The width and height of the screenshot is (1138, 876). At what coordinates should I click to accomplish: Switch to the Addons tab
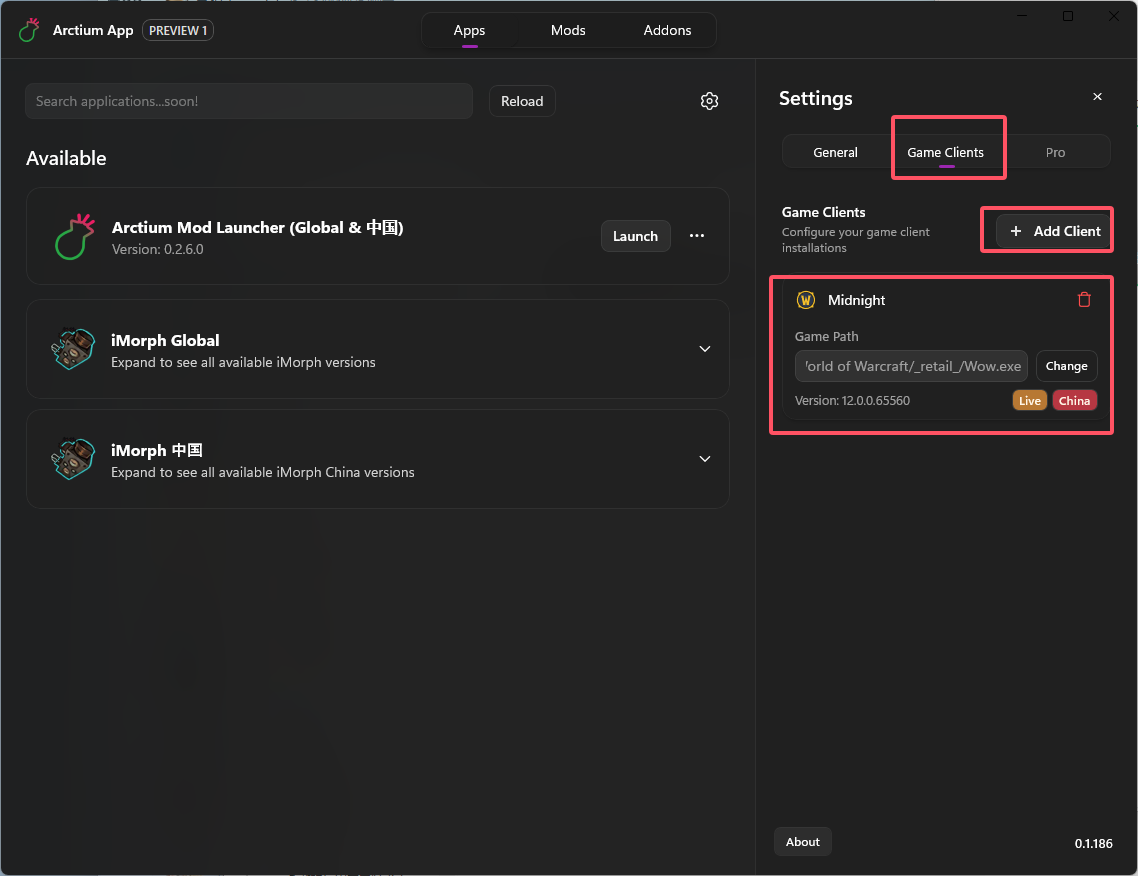pyautogui.click(x=667, y=30)
